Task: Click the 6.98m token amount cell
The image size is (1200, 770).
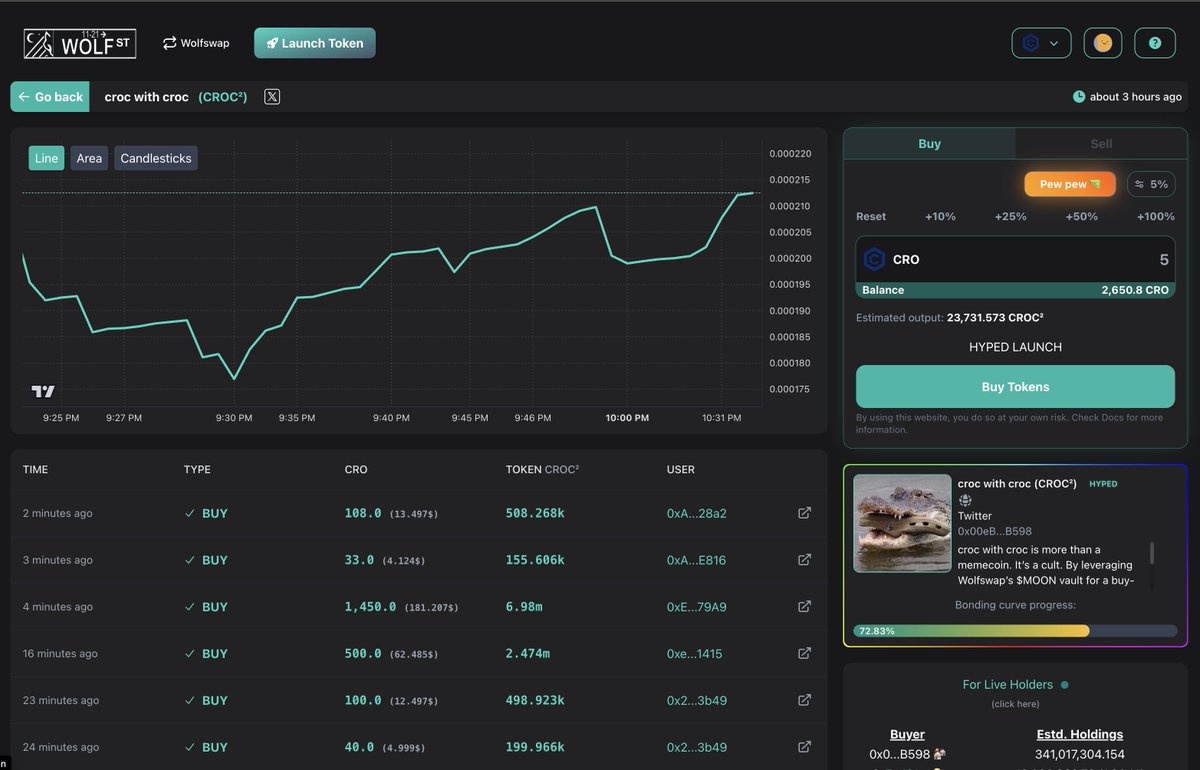Action: click(x=524, y=607)
